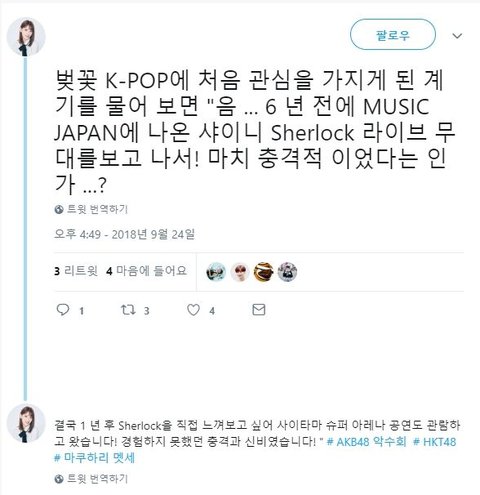The height and width of the screenshot is (495, 480).
Task: Click the reply speech bubble icon
Action: 63,310
